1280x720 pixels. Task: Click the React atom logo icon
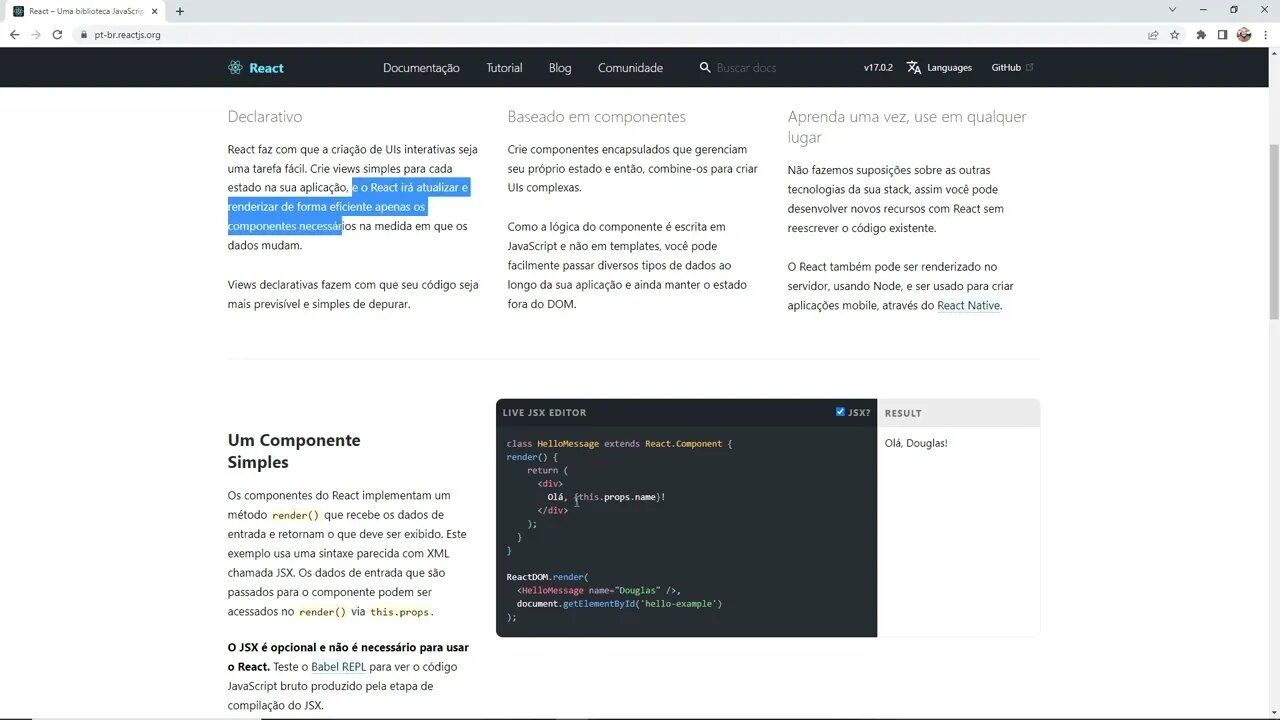[235, 68]
